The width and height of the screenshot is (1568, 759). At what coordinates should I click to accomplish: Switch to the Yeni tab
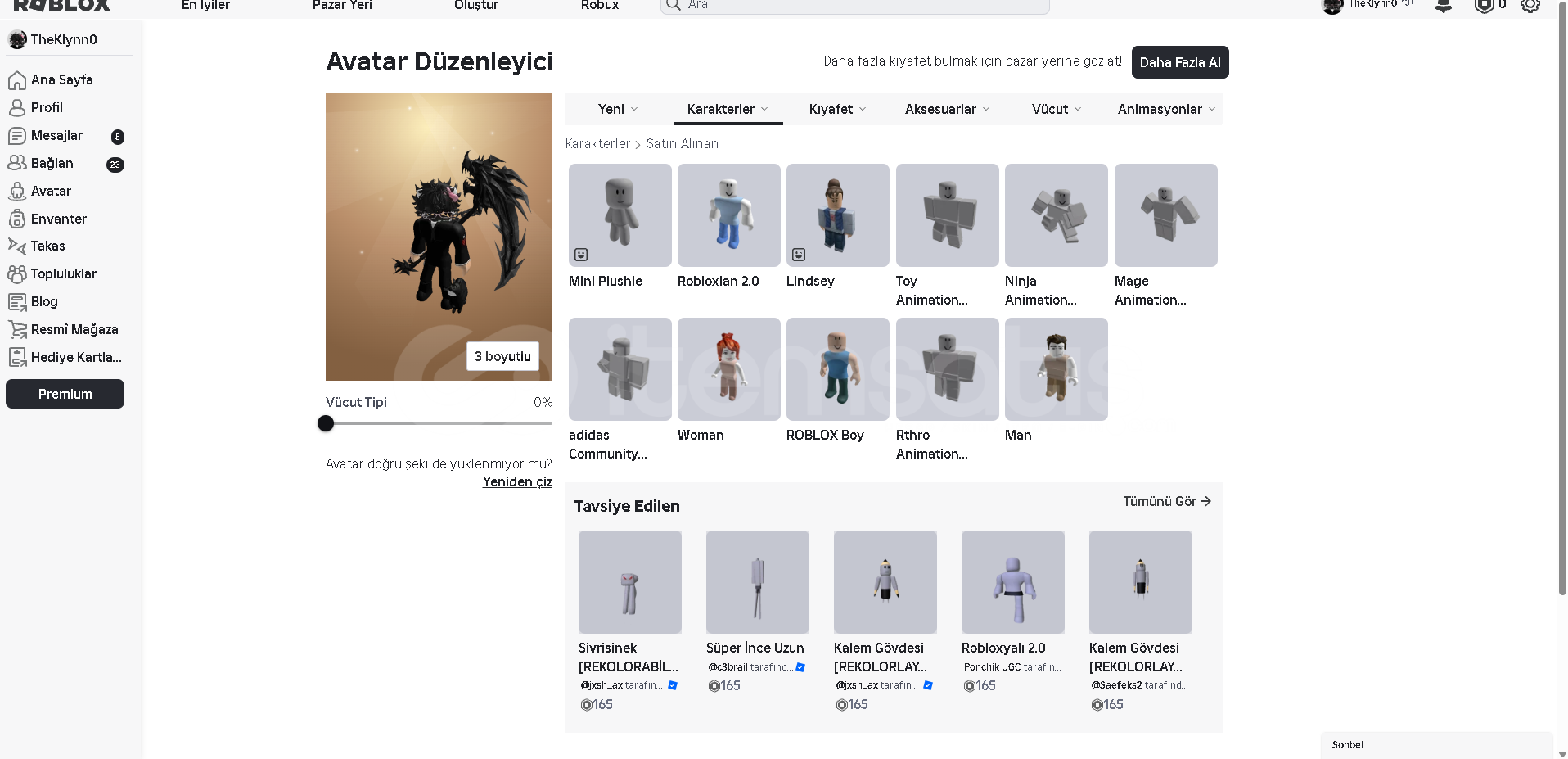coord(617,109)
